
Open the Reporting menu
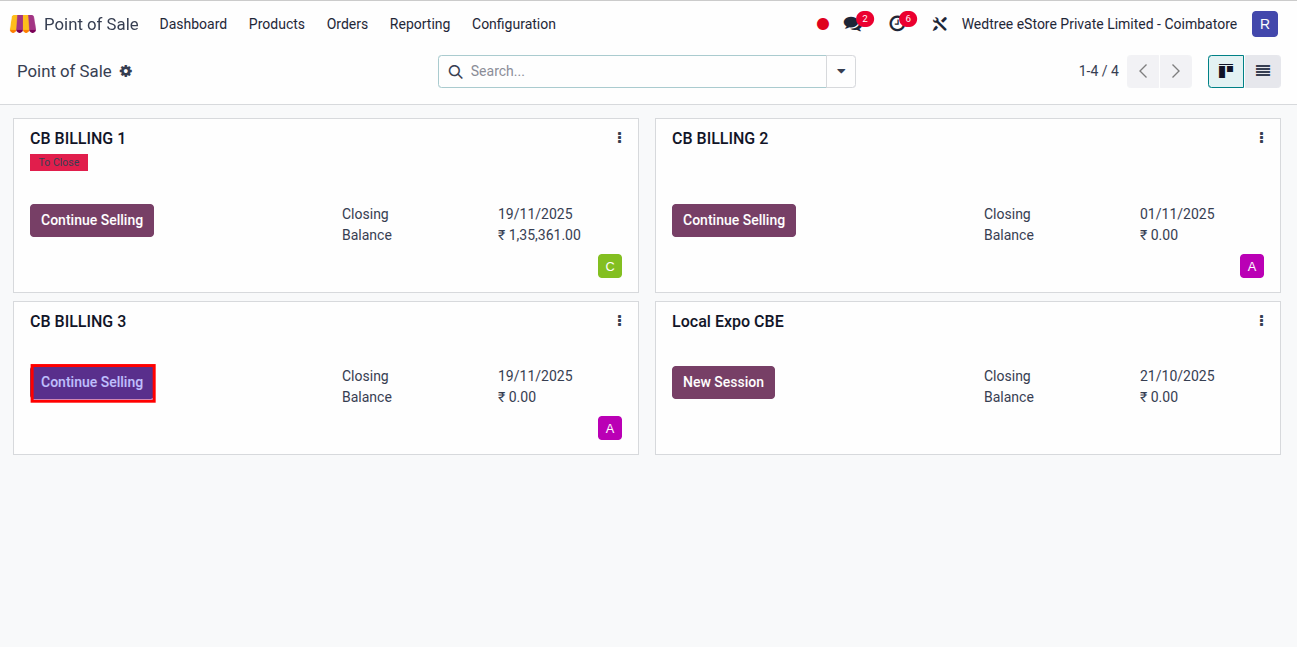pos(419,23)
